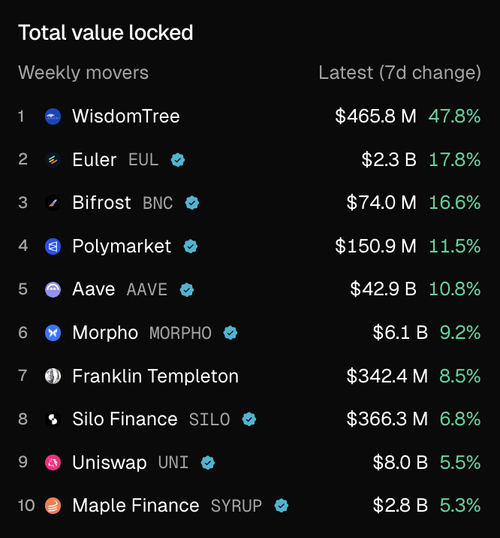
Task: Click the Polymarket logo icon
Action: click(53, 246)
